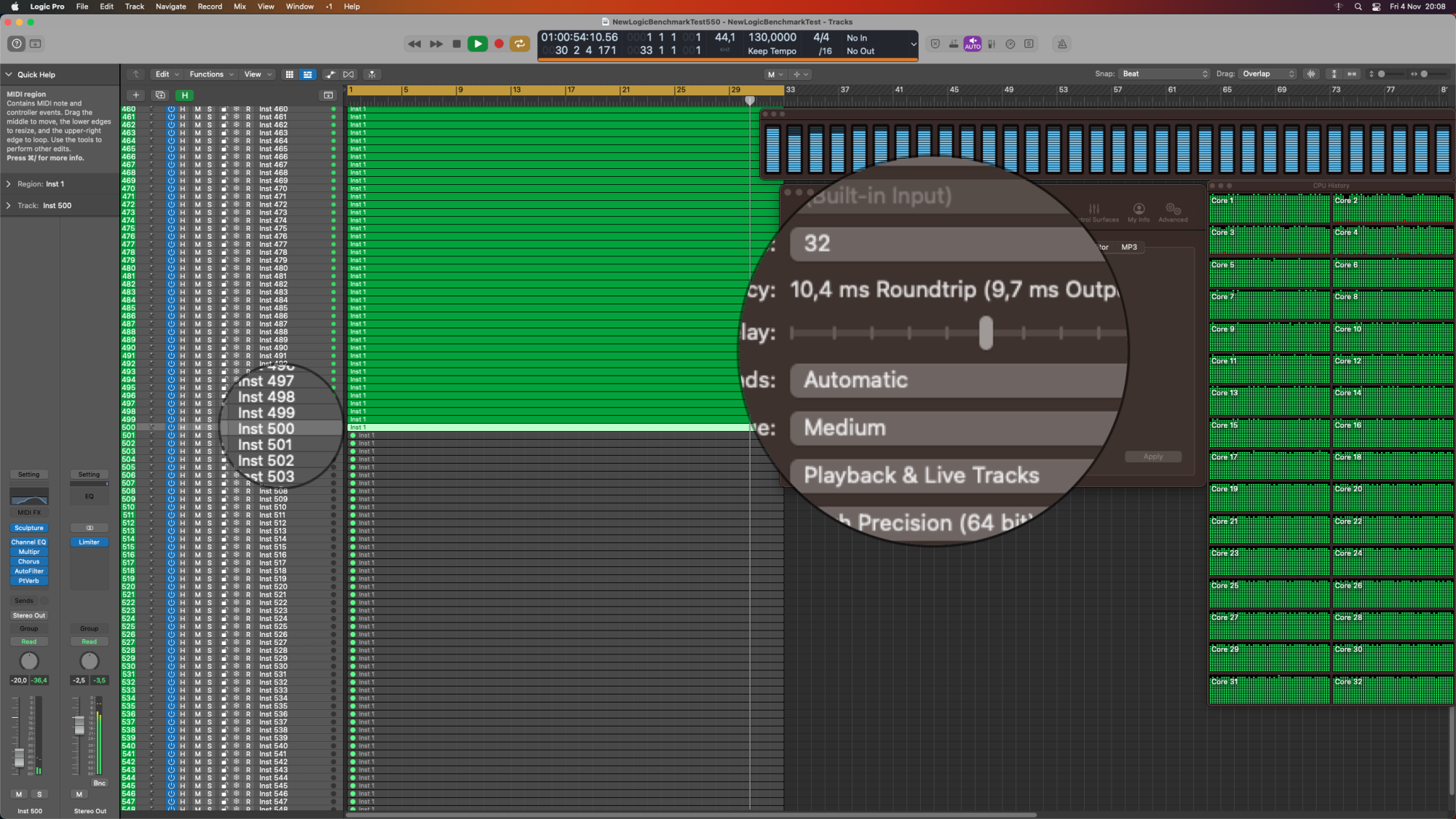Click the Play button in transport

(x=478, y=44)
